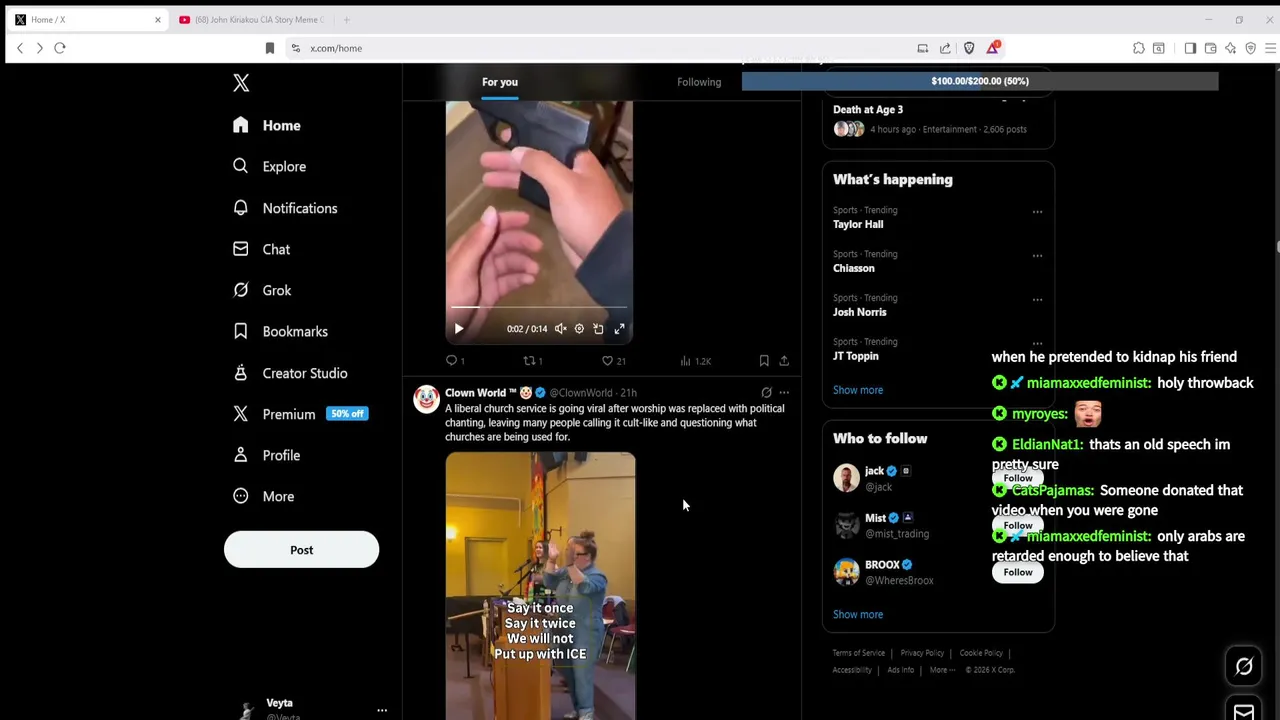Open Grok in the sidebar
Image resolution: width=1280 pixels, height=720 pixels.
pyautogui.click(x=262, y=290)
